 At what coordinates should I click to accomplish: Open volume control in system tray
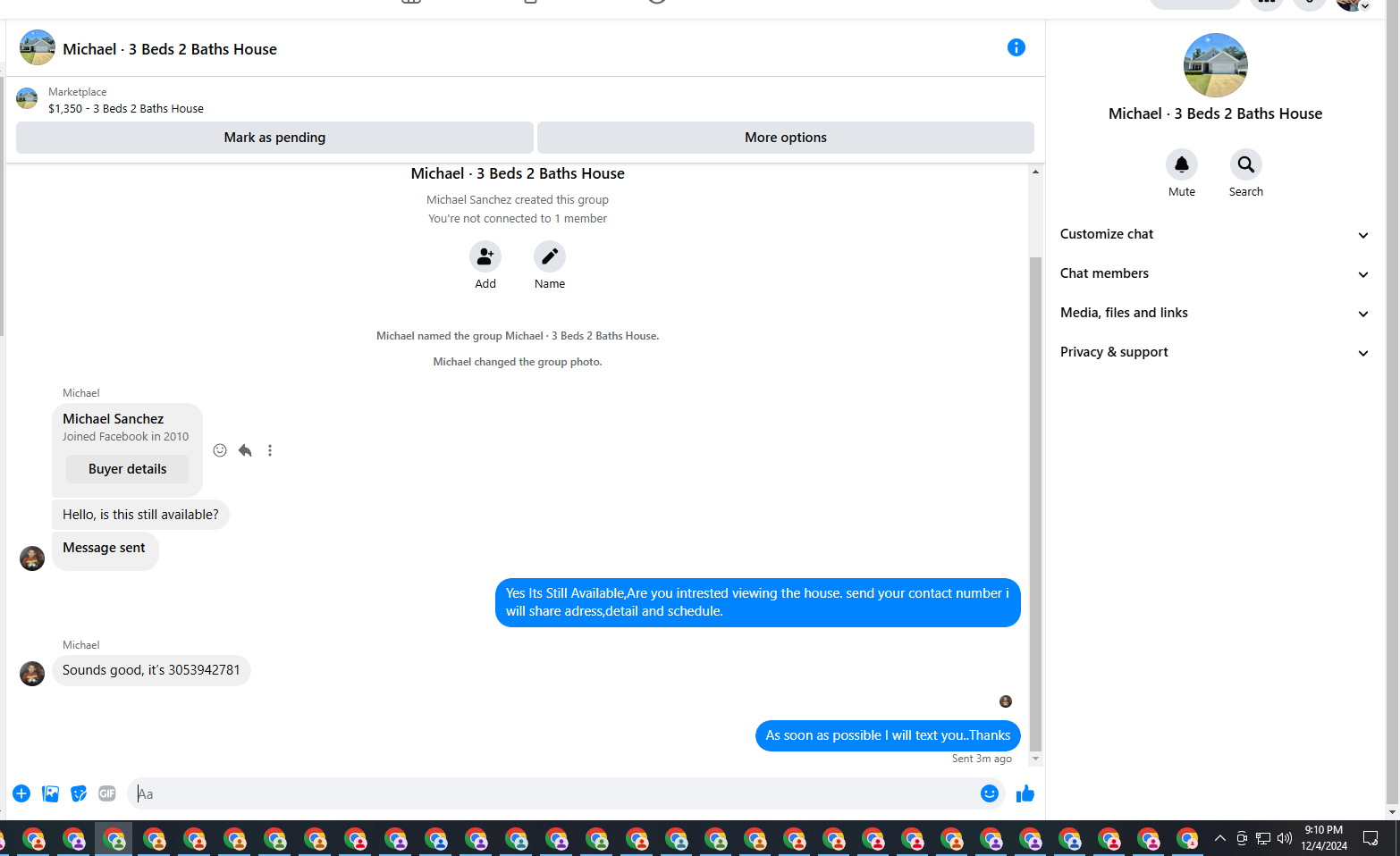(1285, 838)
